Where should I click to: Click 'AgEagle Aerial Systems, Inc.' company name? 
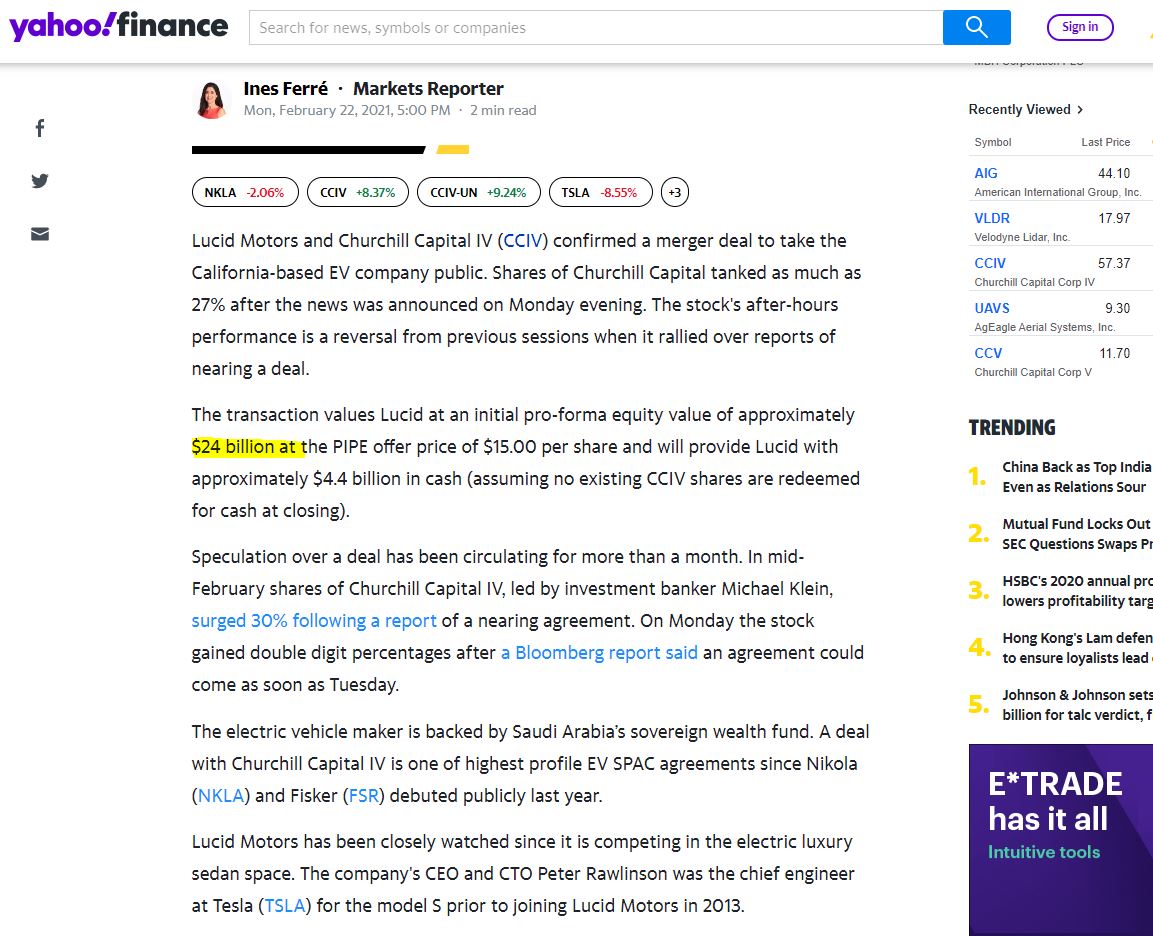(1045, 327)
